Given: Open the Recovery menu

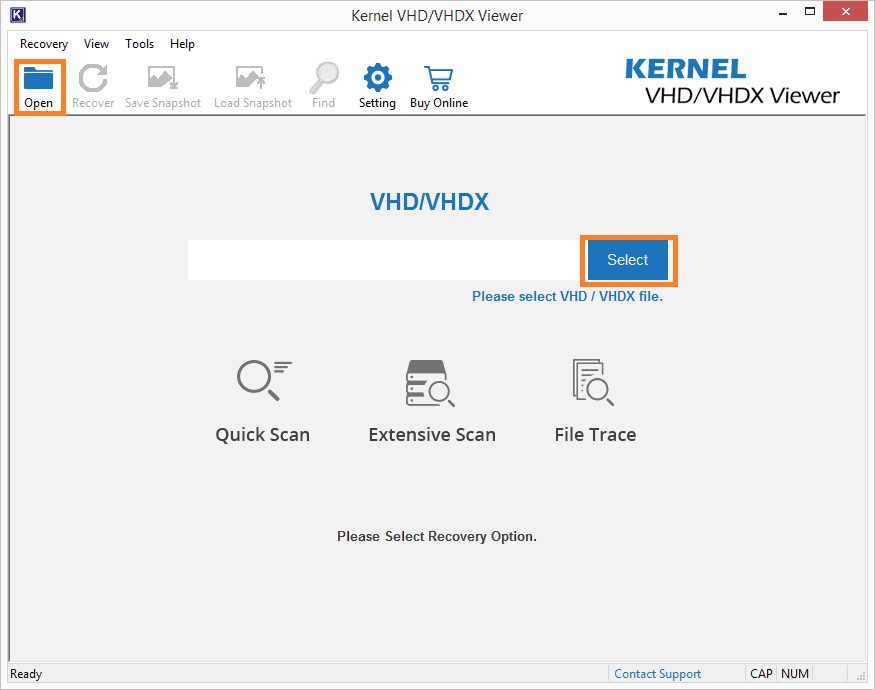Looking at the screenshot, I should 44,44.
